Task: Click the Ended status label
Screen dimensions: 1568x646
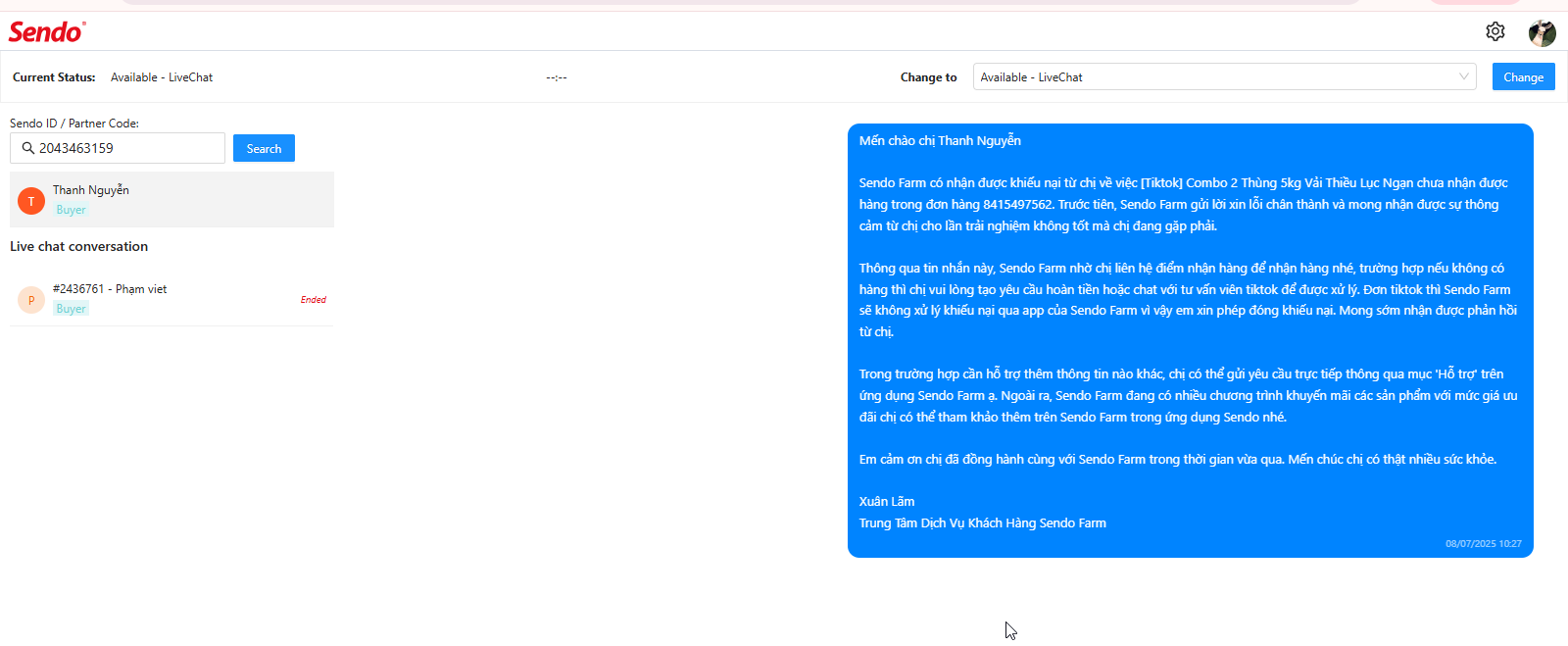Action: 314,300
